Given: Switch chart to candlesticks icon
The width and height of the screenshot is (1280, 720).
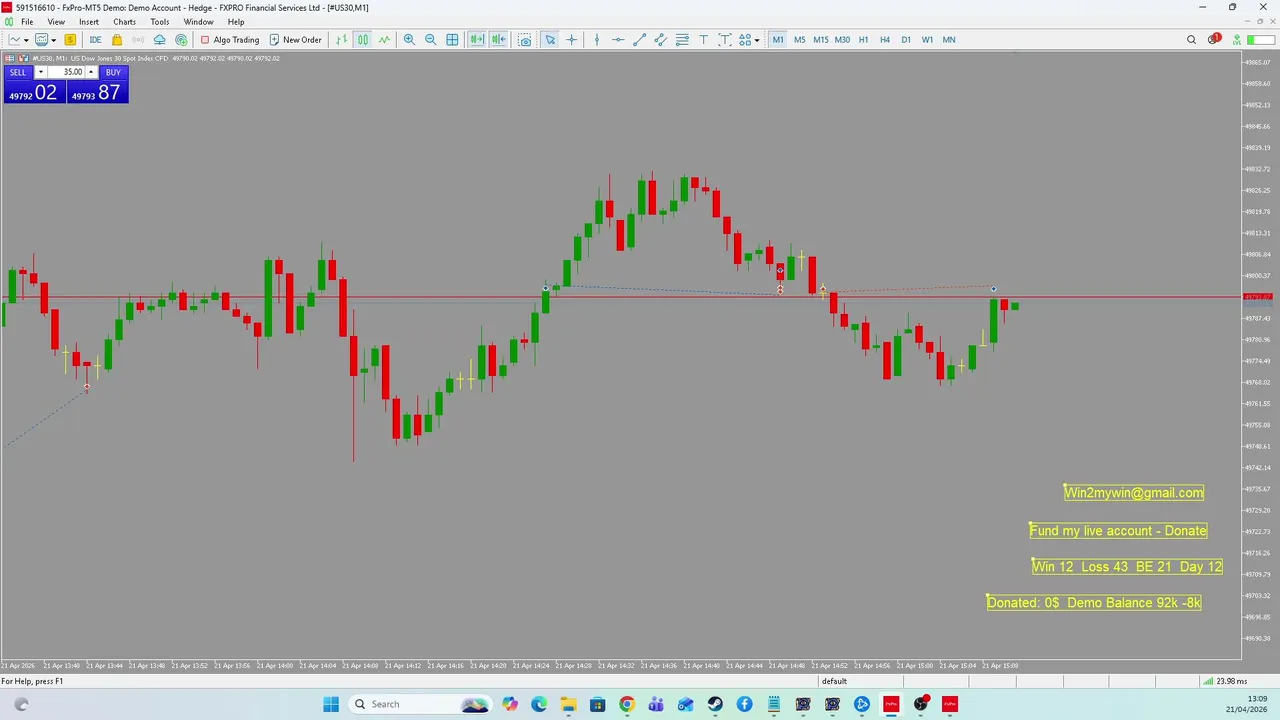Looking at the screenshot, I should pos(363,40).
